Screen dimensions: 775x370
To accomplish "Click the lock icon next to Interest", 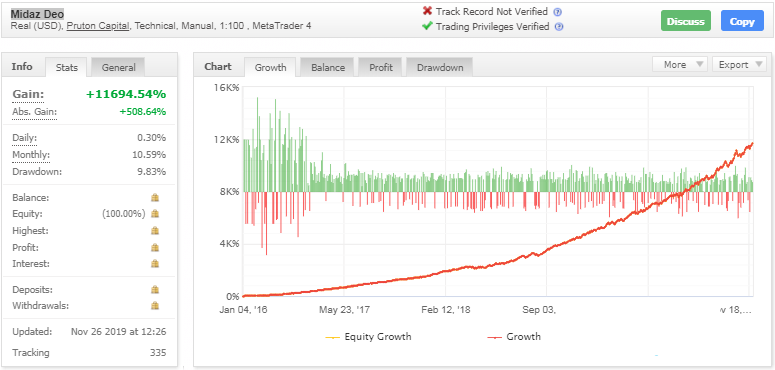I will point(155,264).
